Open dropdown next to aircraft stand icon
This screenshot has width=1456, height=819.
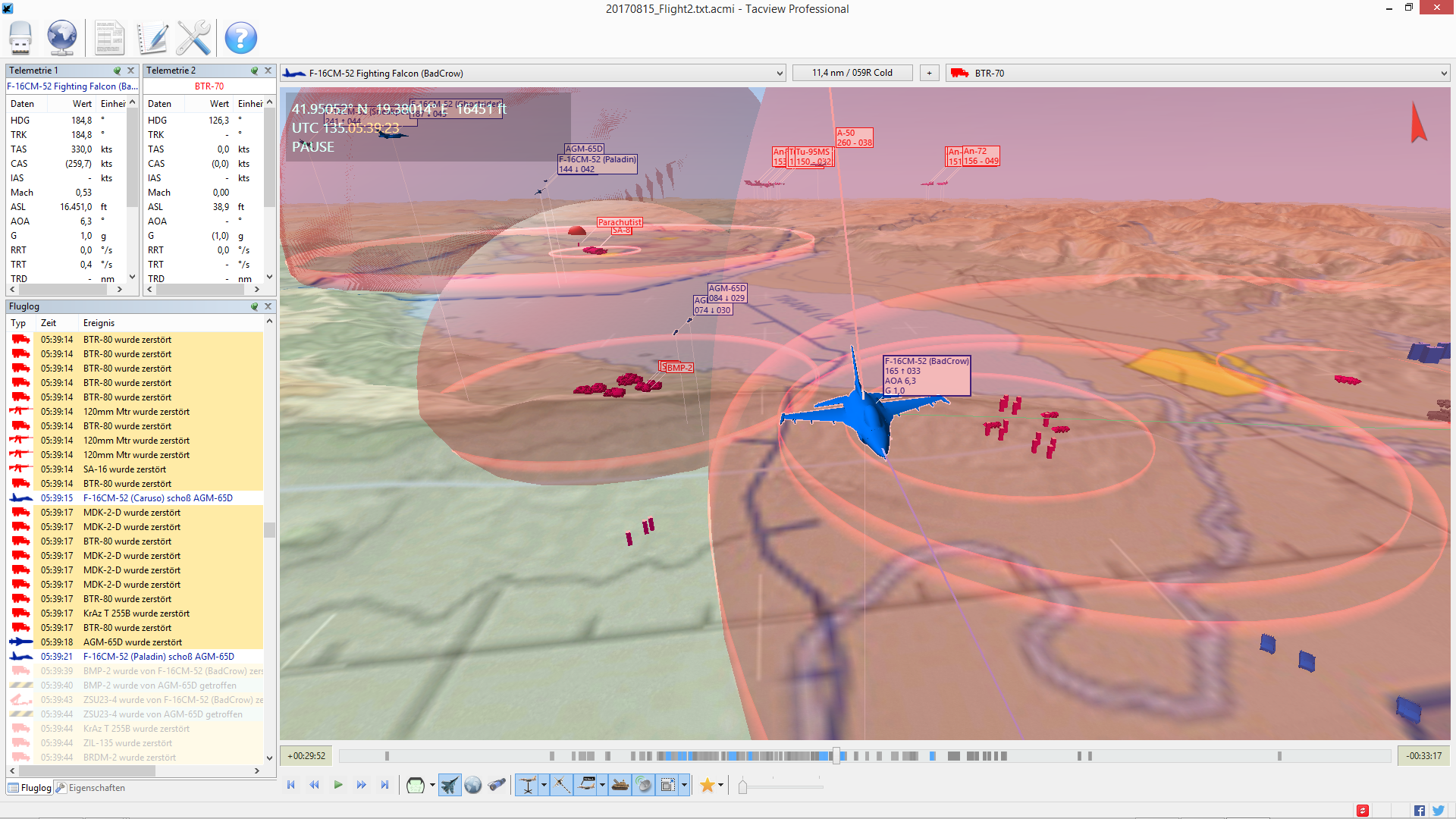[x=544, y=786]
